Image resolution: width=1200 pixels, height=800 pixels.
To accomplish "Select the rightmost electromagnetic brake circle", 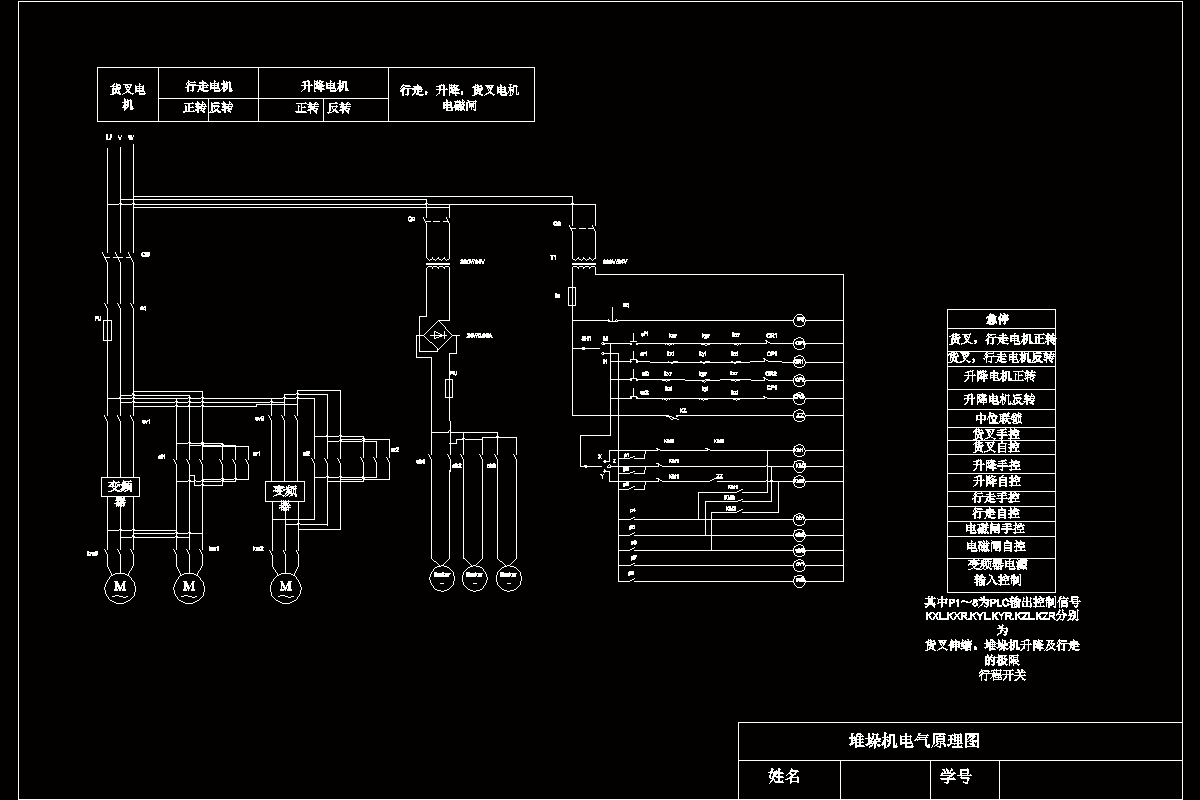I will coord(507,576).
